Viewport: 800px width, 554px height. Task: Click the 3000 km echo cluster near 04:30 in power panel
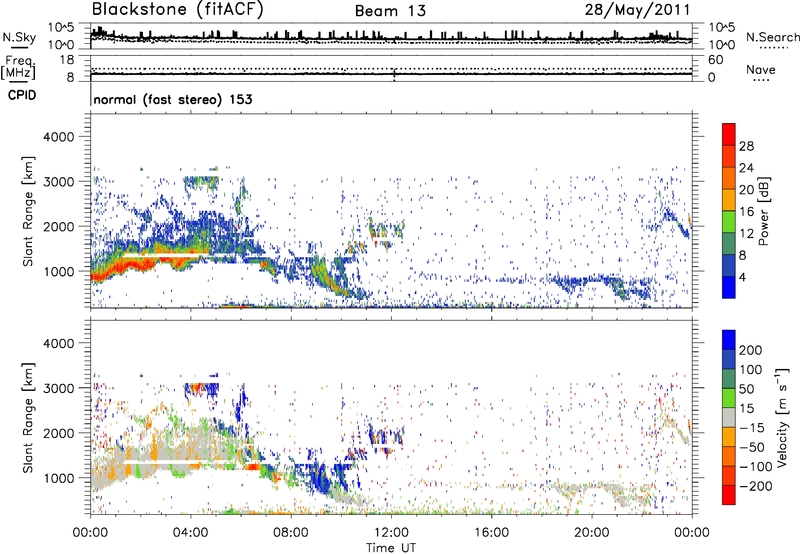[x=201, y=182]
